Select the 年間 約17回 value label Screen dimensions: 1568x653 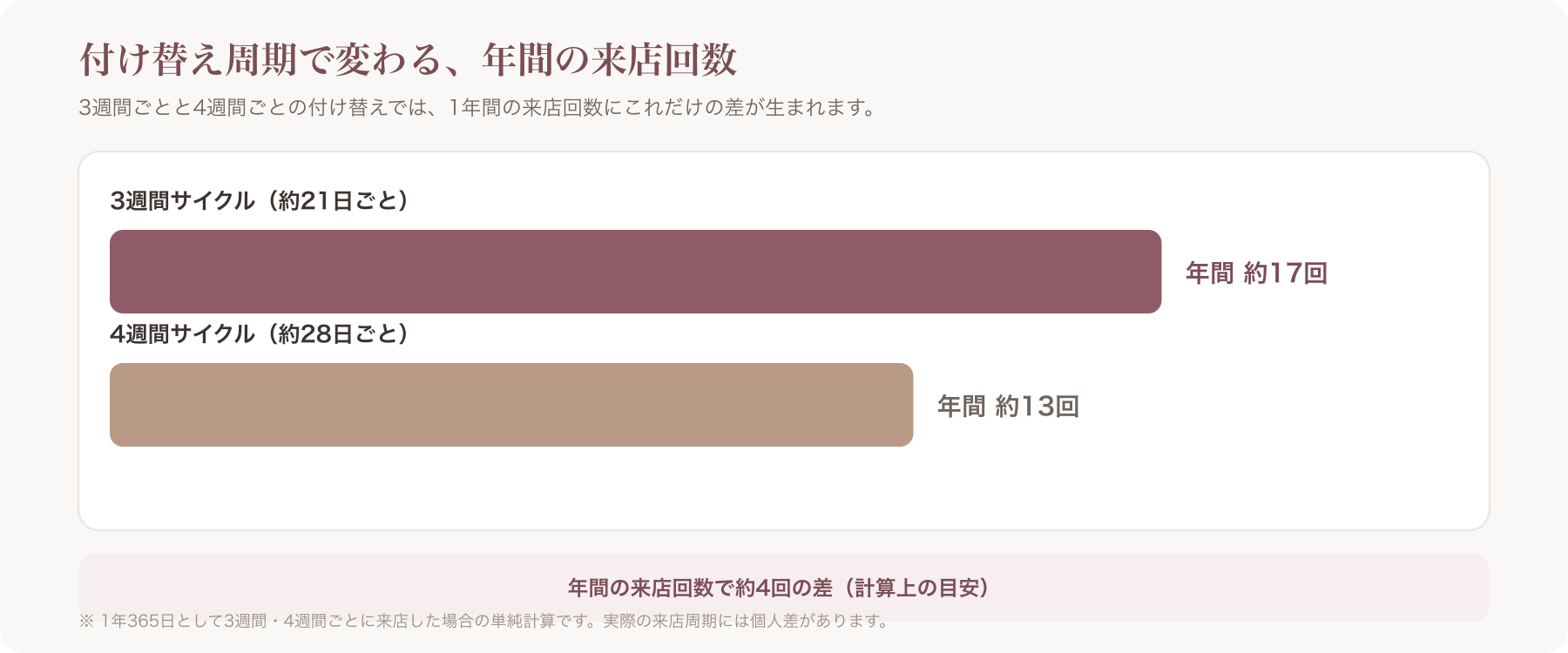[1256, 273]
